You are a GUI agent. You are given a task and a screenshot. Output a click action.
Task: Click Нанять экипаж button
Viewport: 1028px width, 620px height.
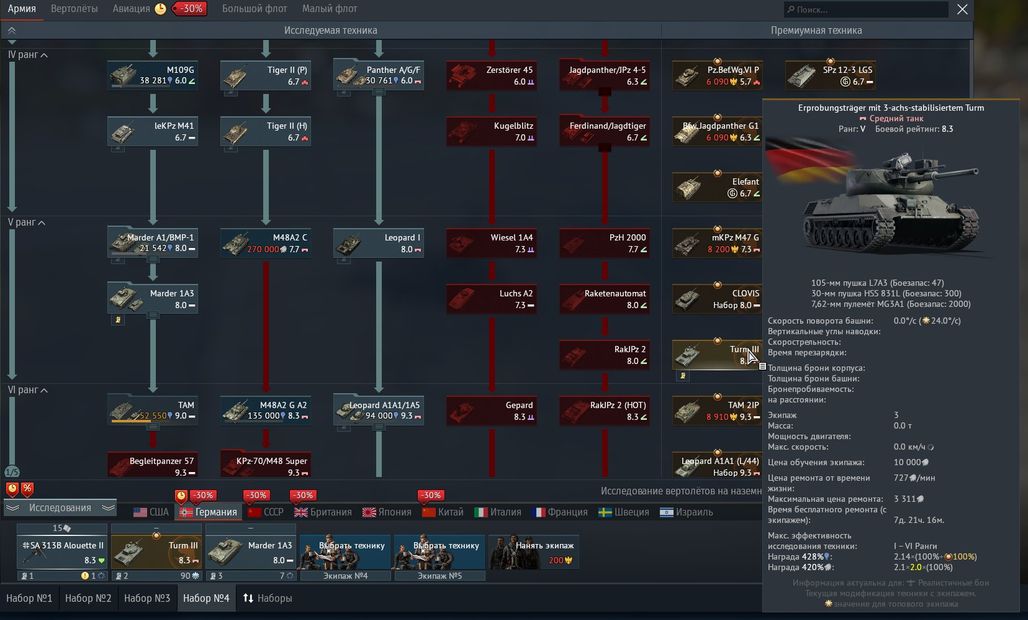tap(534, 552)
